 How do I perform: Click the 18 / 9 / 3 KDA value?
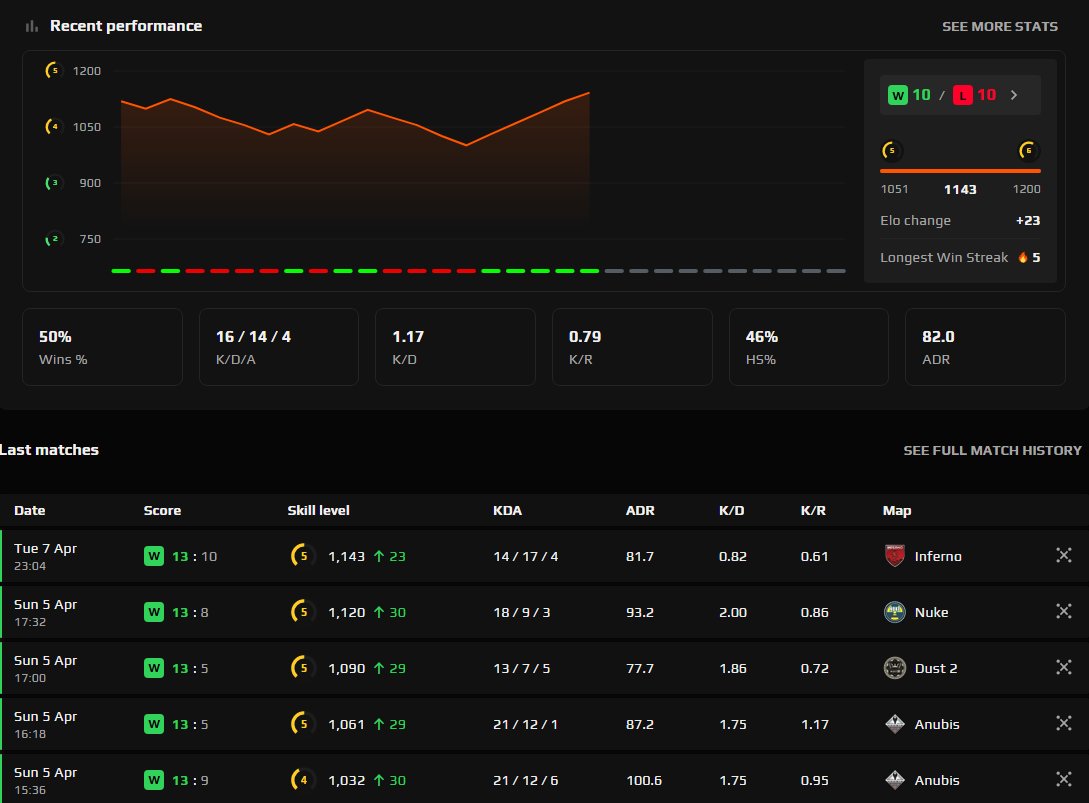(x=522, y=613)
